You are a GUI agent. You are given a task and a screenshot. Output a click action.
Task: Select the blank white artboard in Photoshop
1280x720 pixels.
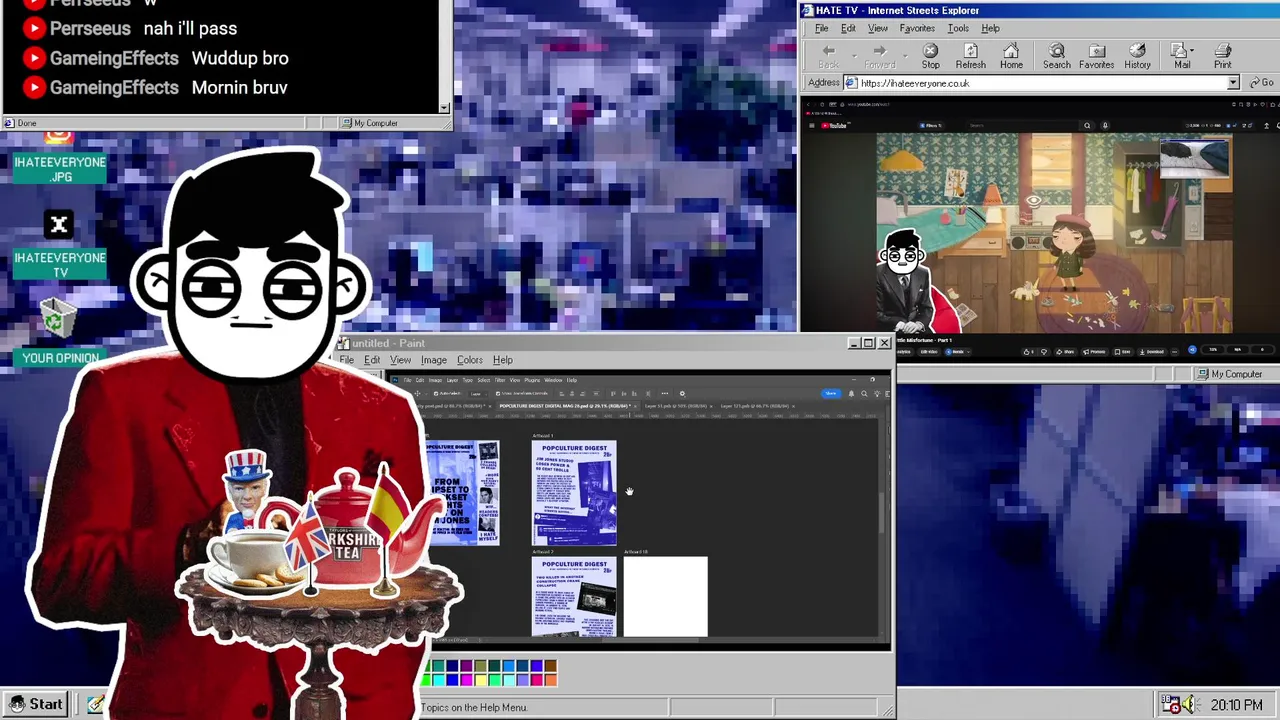coord(665,596)
